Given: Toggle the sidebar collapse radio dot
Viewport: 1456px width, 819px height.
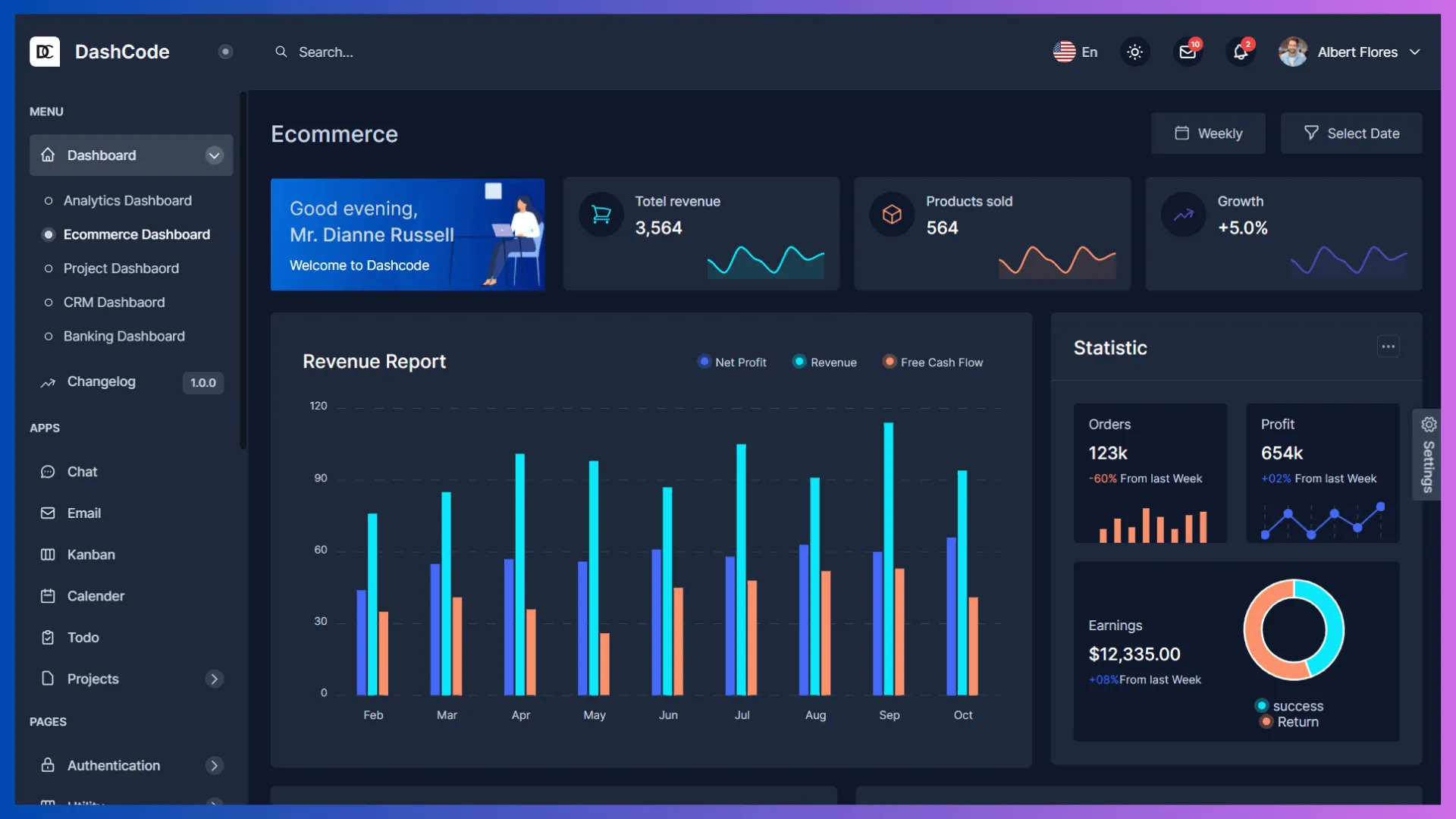Looking at the screenshot, I should (x=225, y=52).
